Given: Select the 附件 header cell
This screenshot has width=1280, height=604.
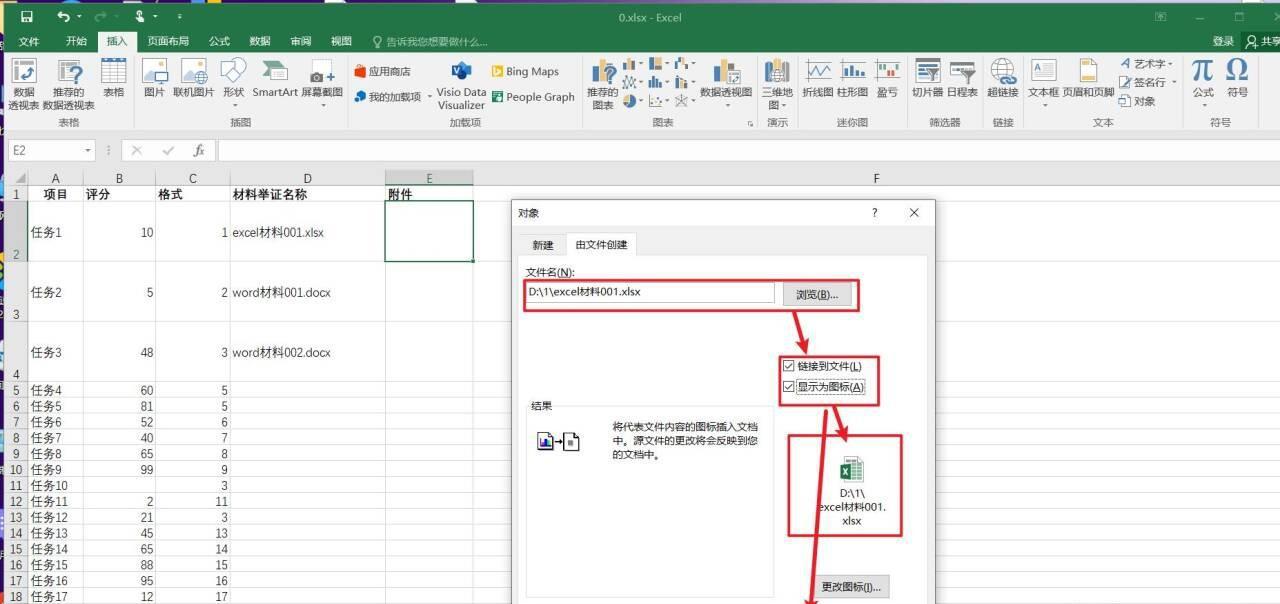Looking at the screenshot, I should pos(429,194).
